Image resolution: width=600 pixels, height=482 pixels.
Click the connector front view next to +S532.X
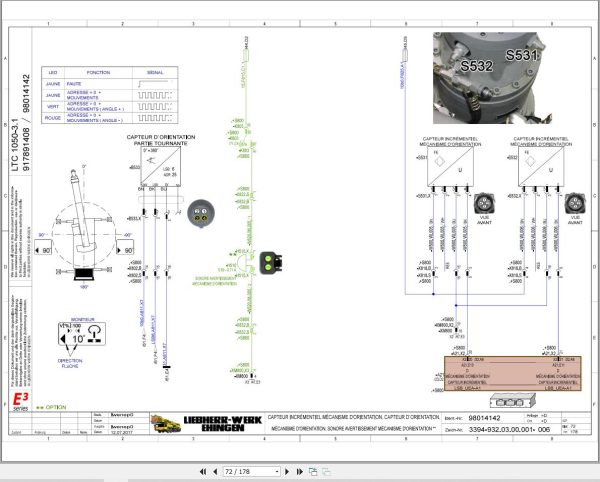pos(575,204)
